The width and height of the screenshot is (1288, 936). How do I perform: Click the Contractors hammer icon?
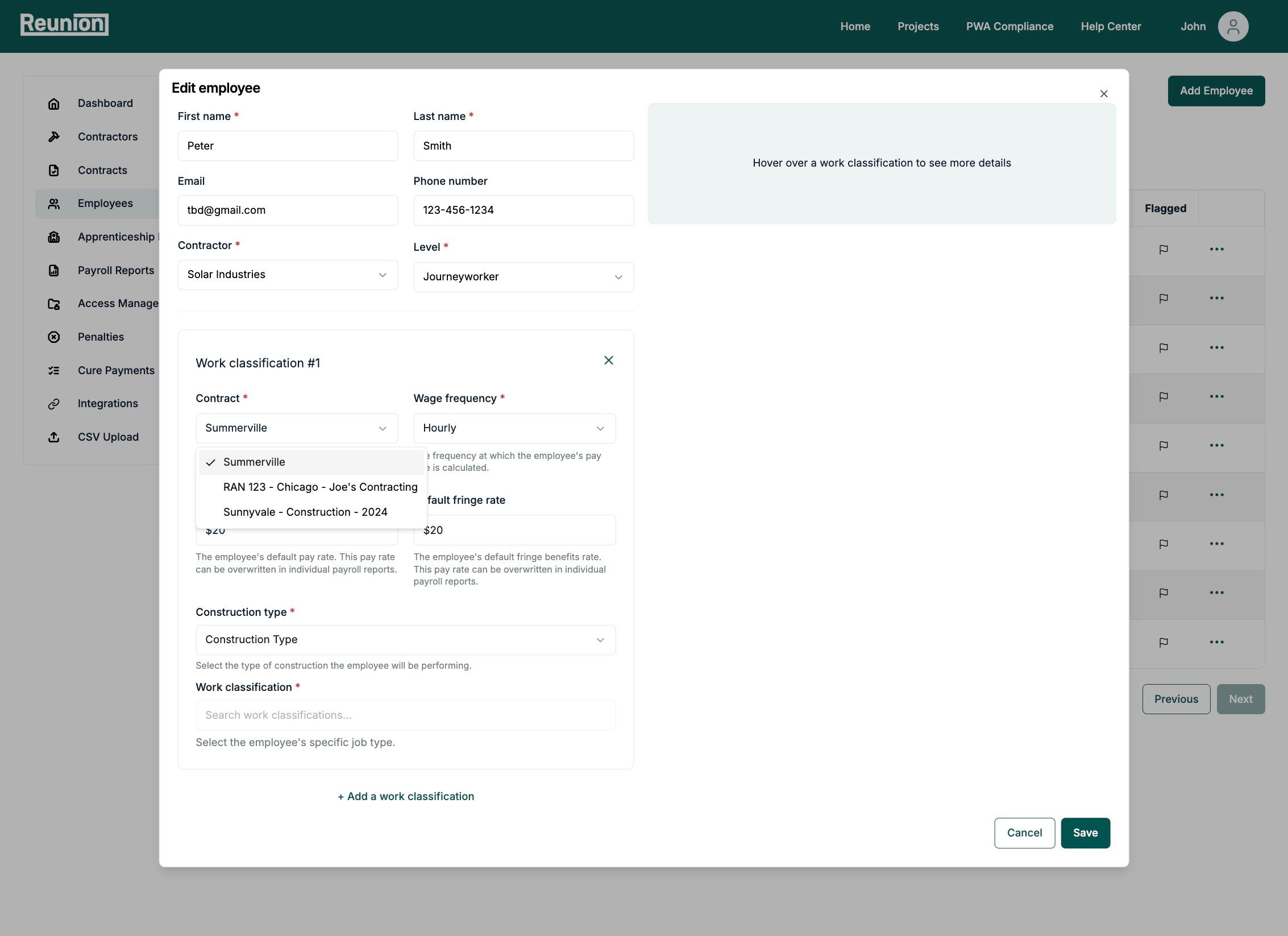click(x=54, y=136)
